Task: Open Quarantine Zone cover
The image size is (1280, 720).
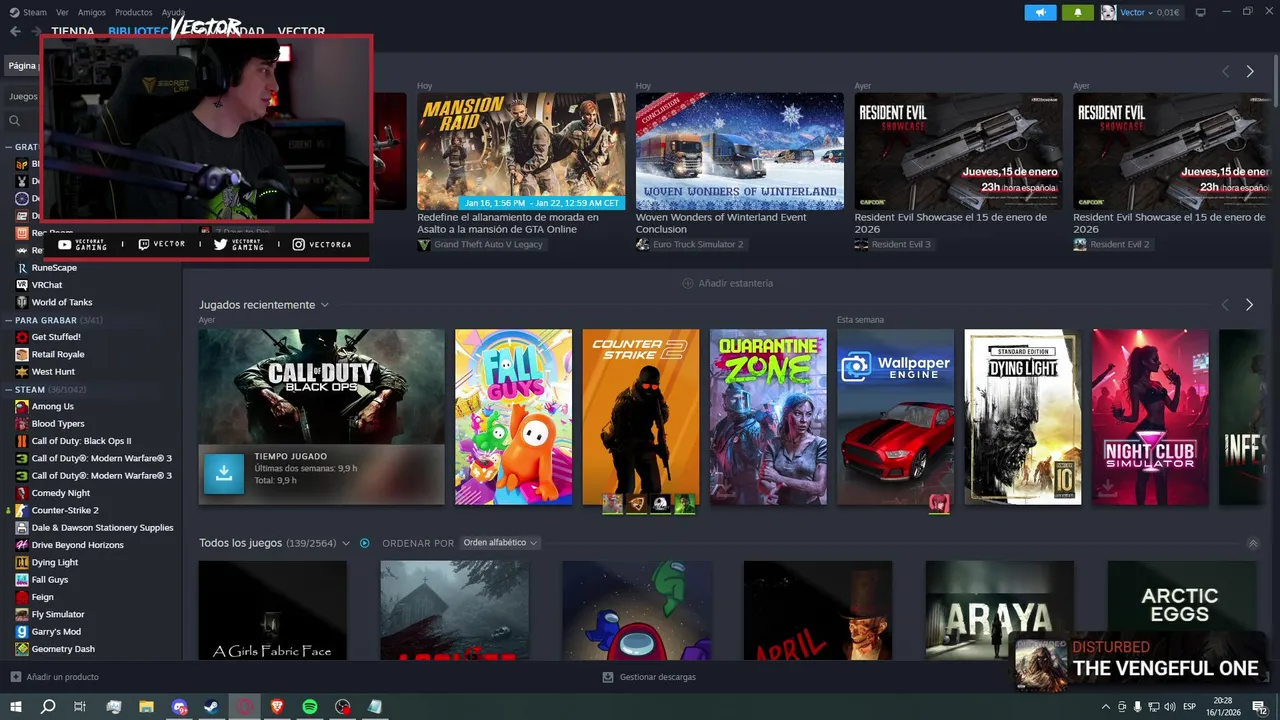Action: [x=768, y=417]
